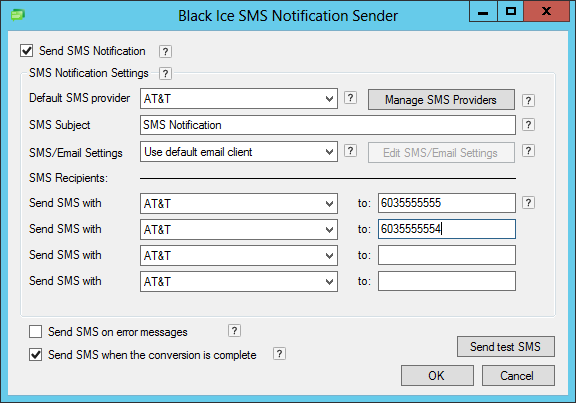Open SMS/Email Settings dropdown list

click(239, 152)
